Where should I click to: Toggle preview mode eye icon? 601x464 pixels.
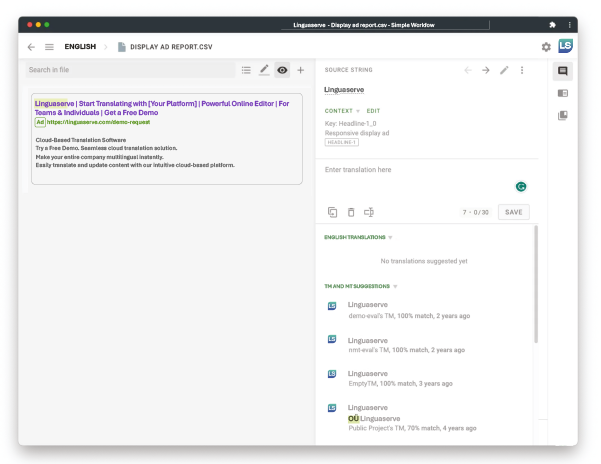[x=282, y=70]
